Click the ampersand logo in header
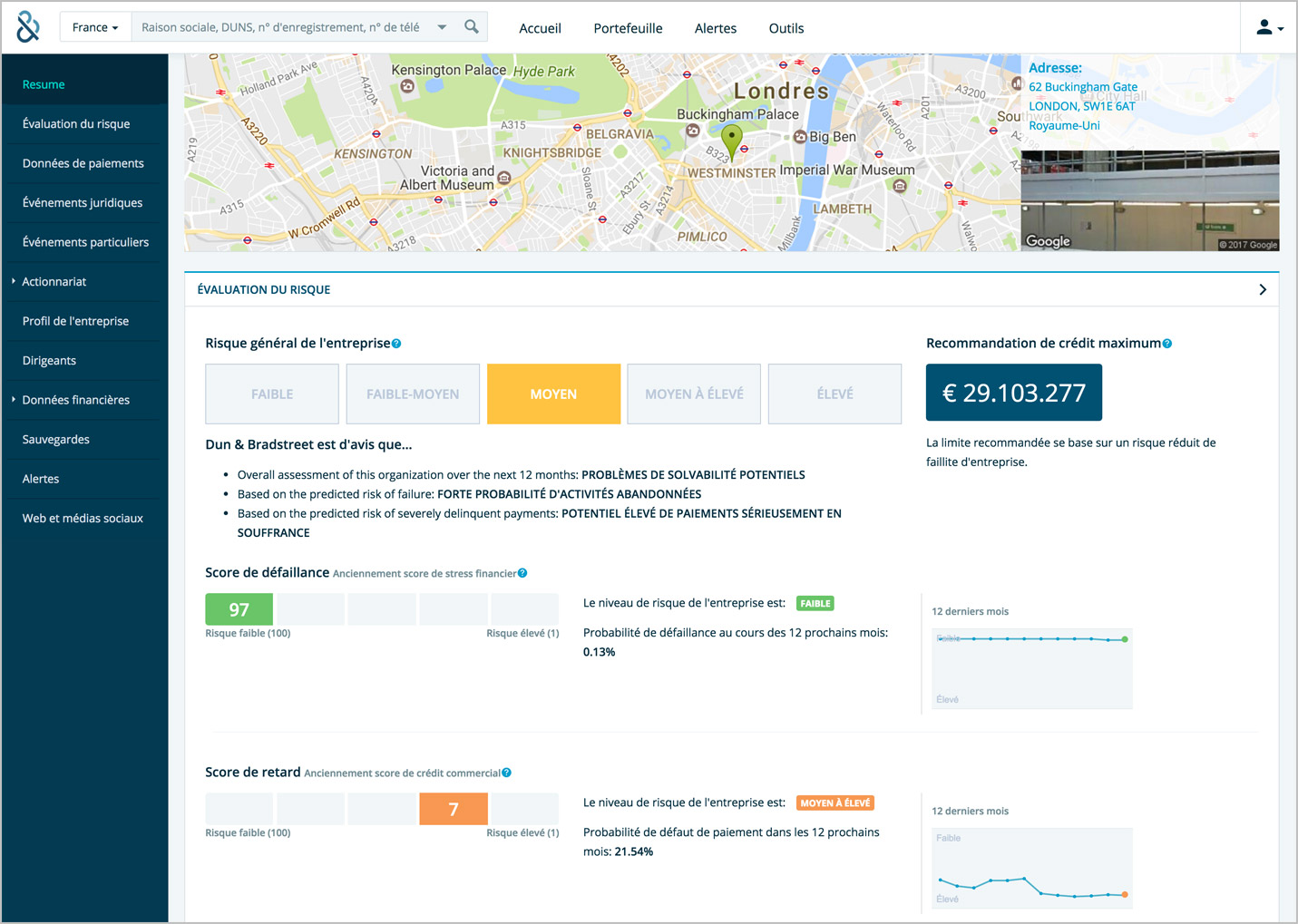 (28, 27)
